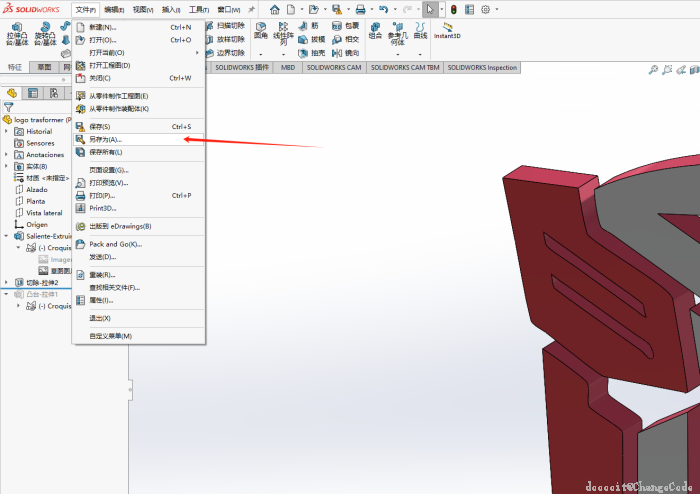
Task: Click the filter funnel icon in feature tree
Action: (x=9, y=106)
